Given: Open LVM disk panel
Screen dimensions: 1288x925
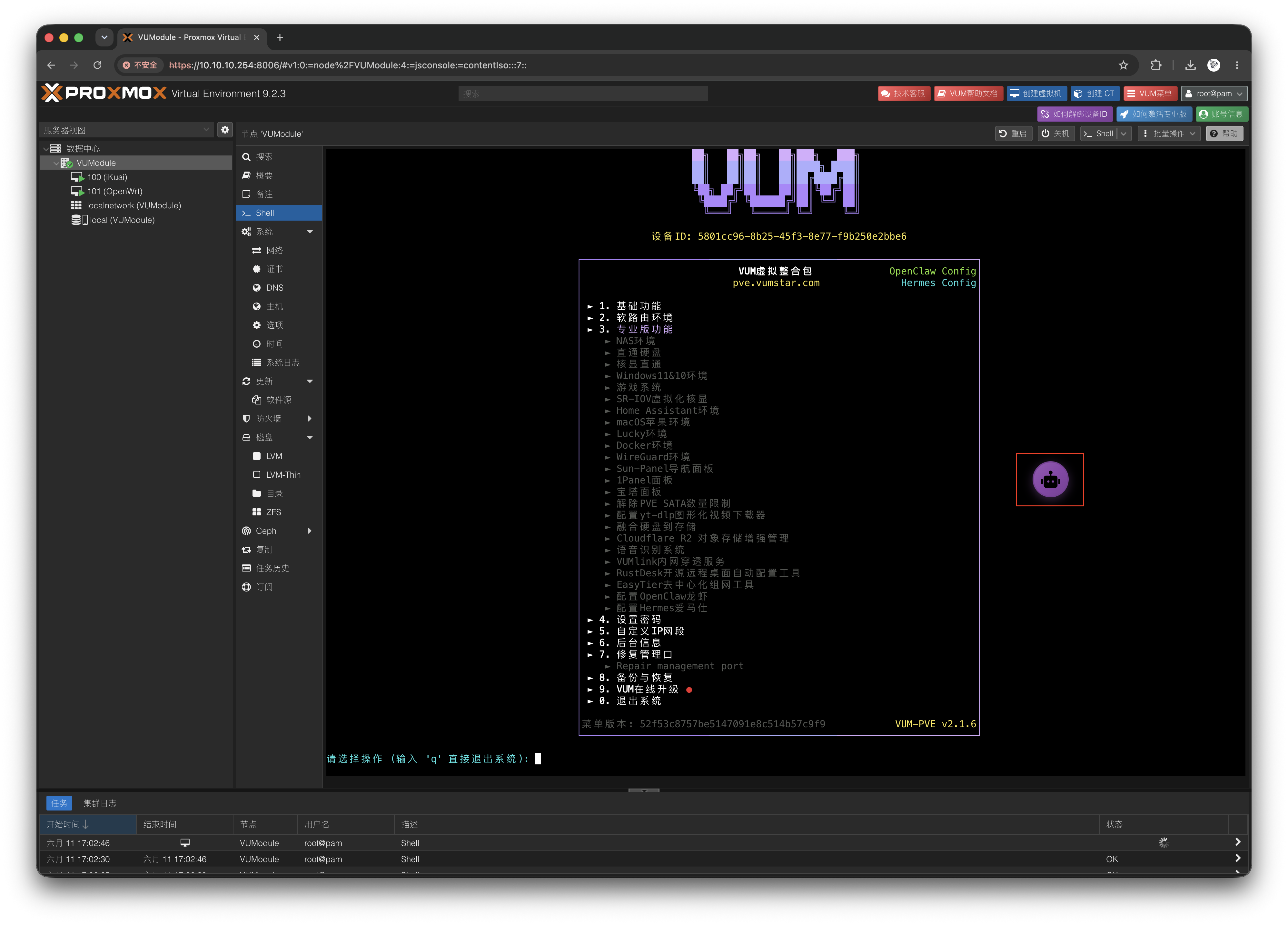Looking at the screenshot, I should pyautogui.click(x=279, y=456).
